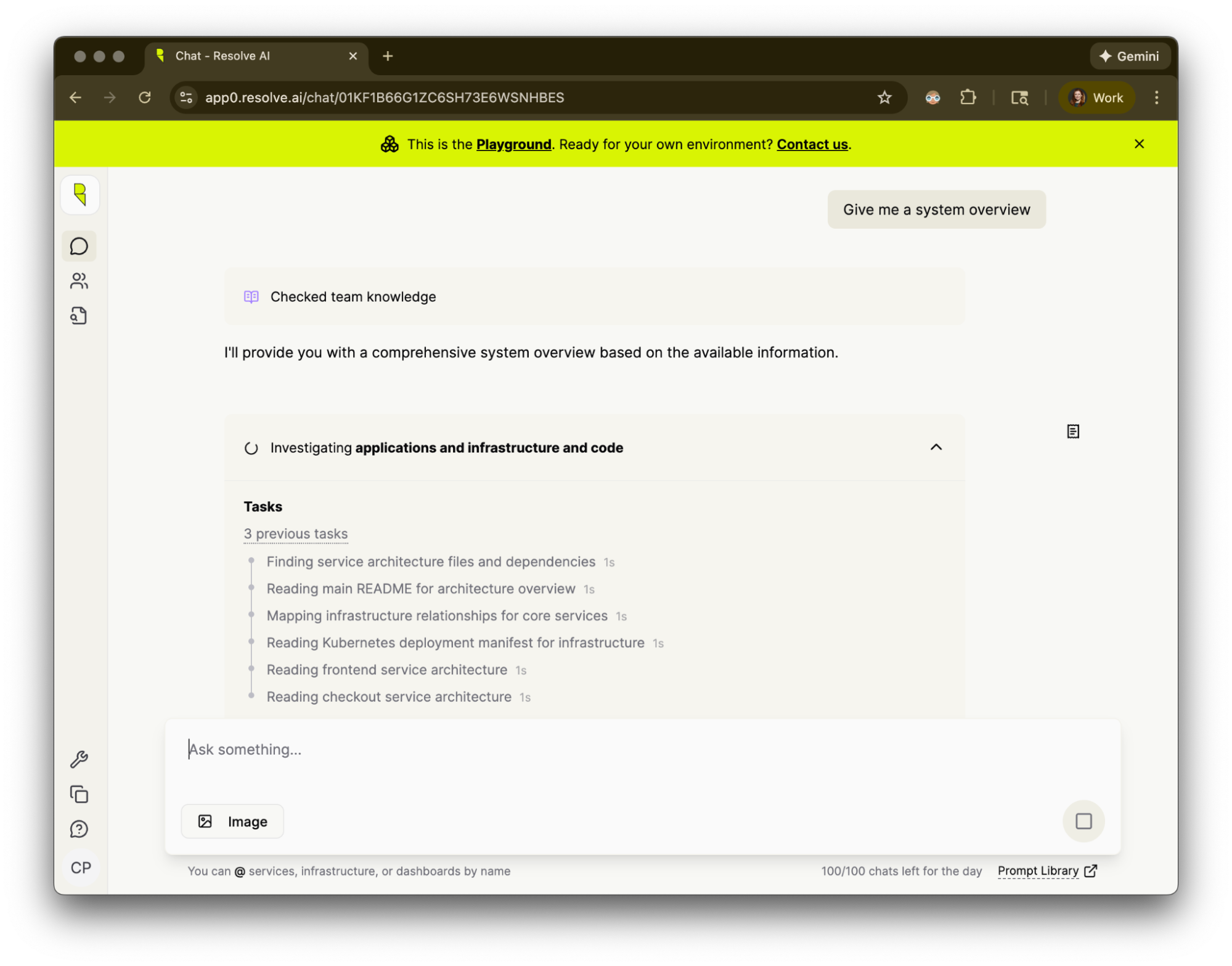Click the notes document icon beside investigation
1232x966 pixels.
pyautogui.click(x=1073, y=432)
